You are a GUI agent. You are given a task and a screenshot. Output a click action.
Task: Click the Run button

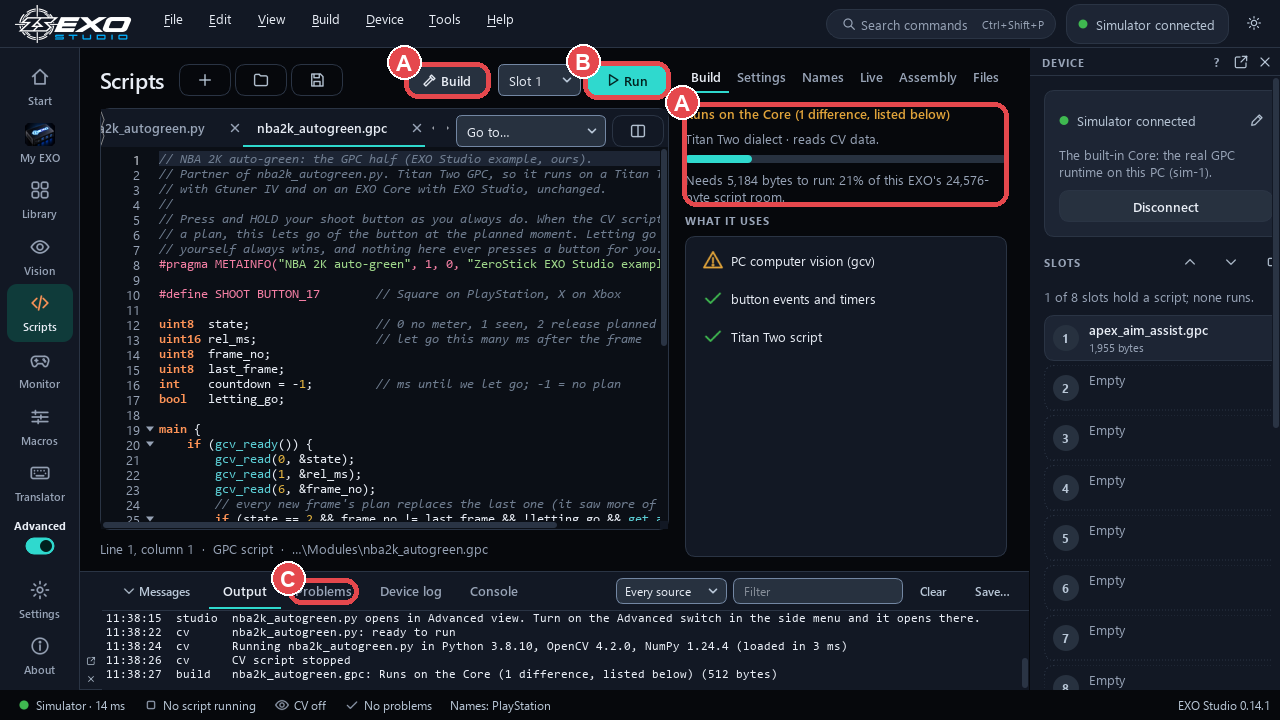click(x=627, y=81)
